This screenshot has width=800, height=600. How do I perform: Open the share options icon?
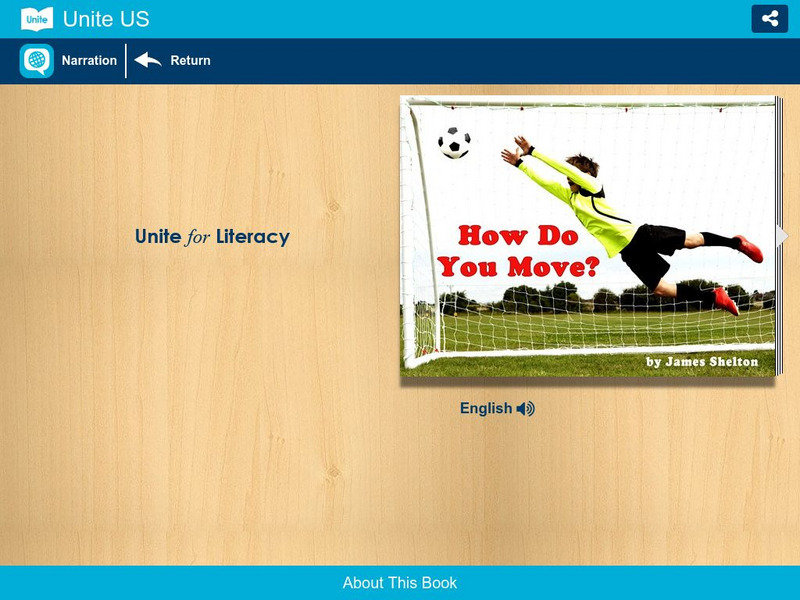[769, 19]
